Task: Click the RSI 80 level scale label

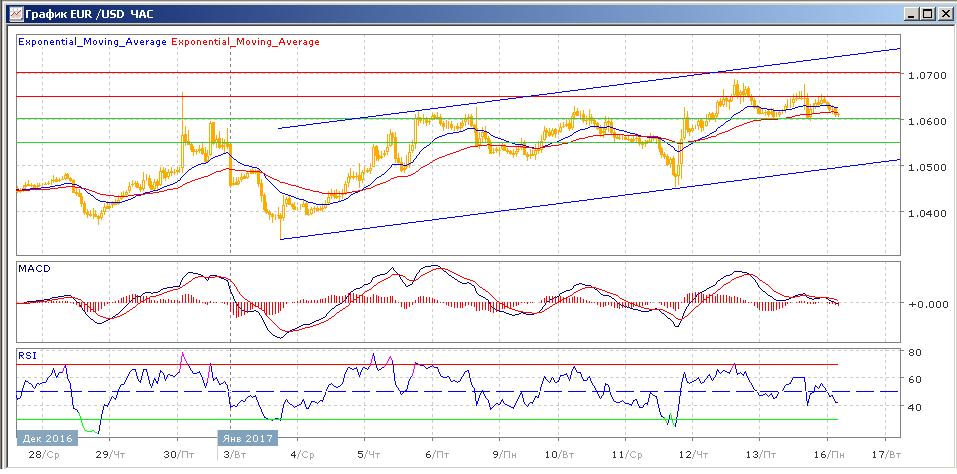Action: [x=914, y=352]
